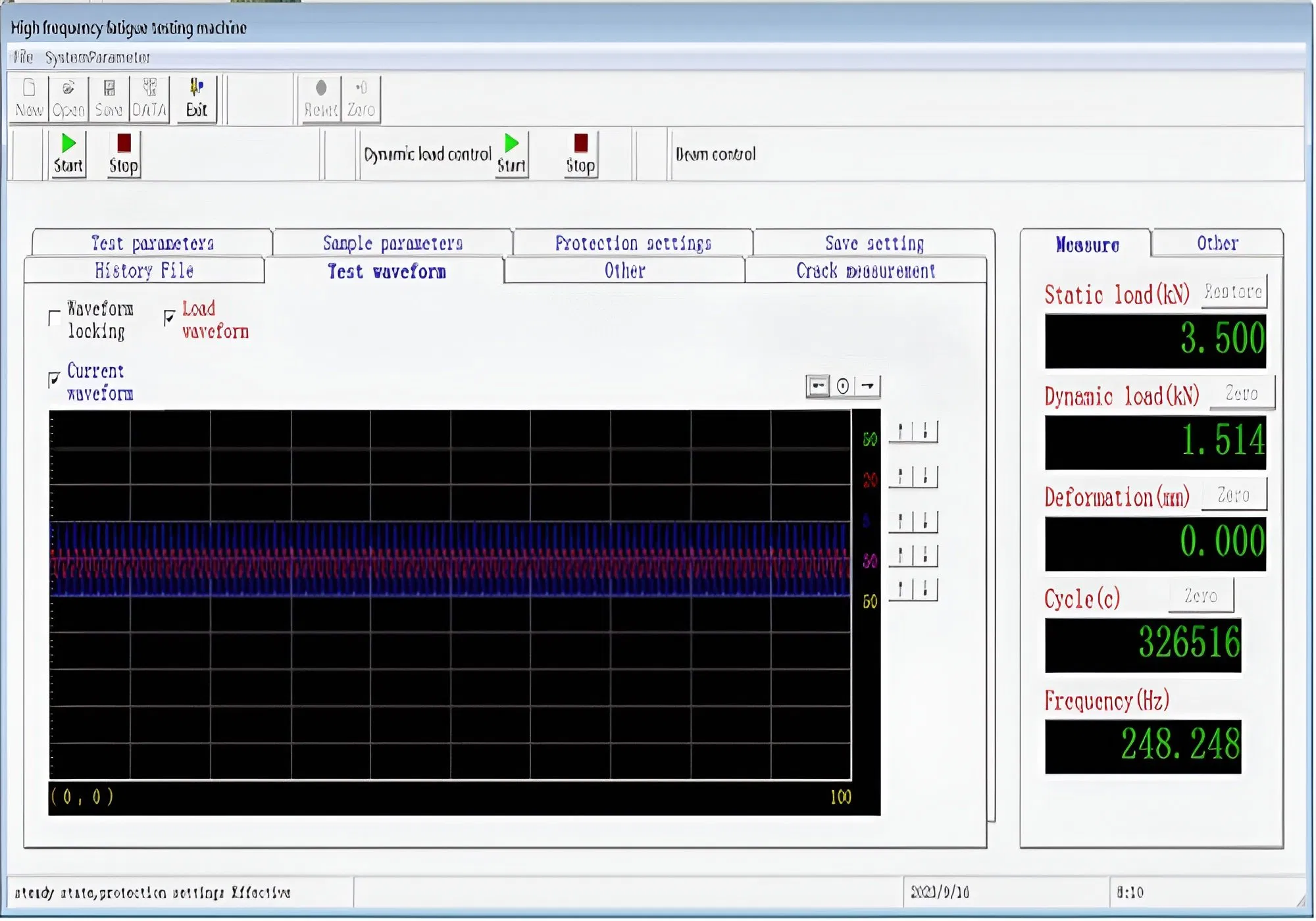
Task: Toggle the Current waveform checkbox
Action: pos(55,380)
